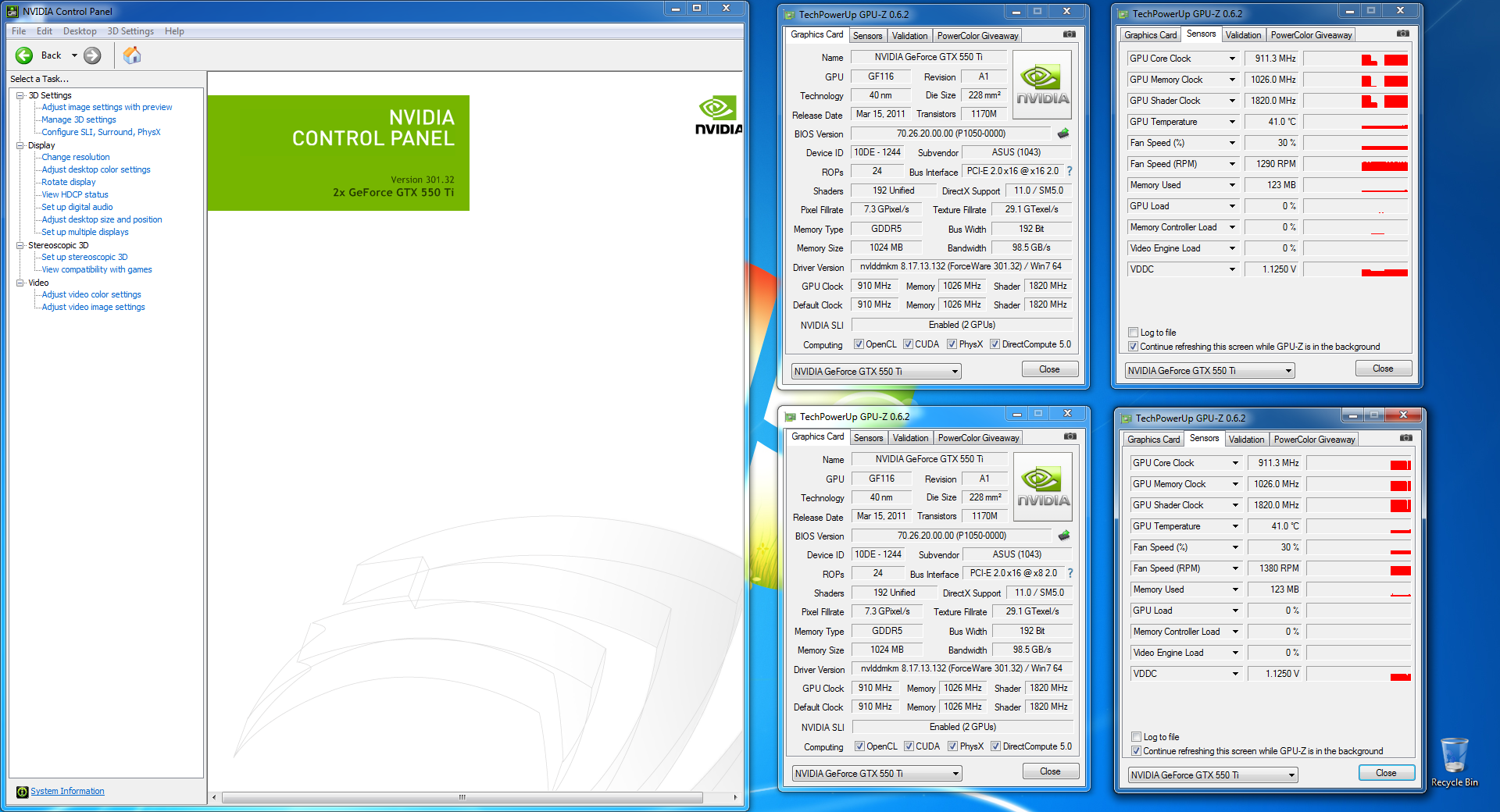Click camera screenshot icon in upper Sensors window
Viewport: 1500px width, 812px height.
1403,34
